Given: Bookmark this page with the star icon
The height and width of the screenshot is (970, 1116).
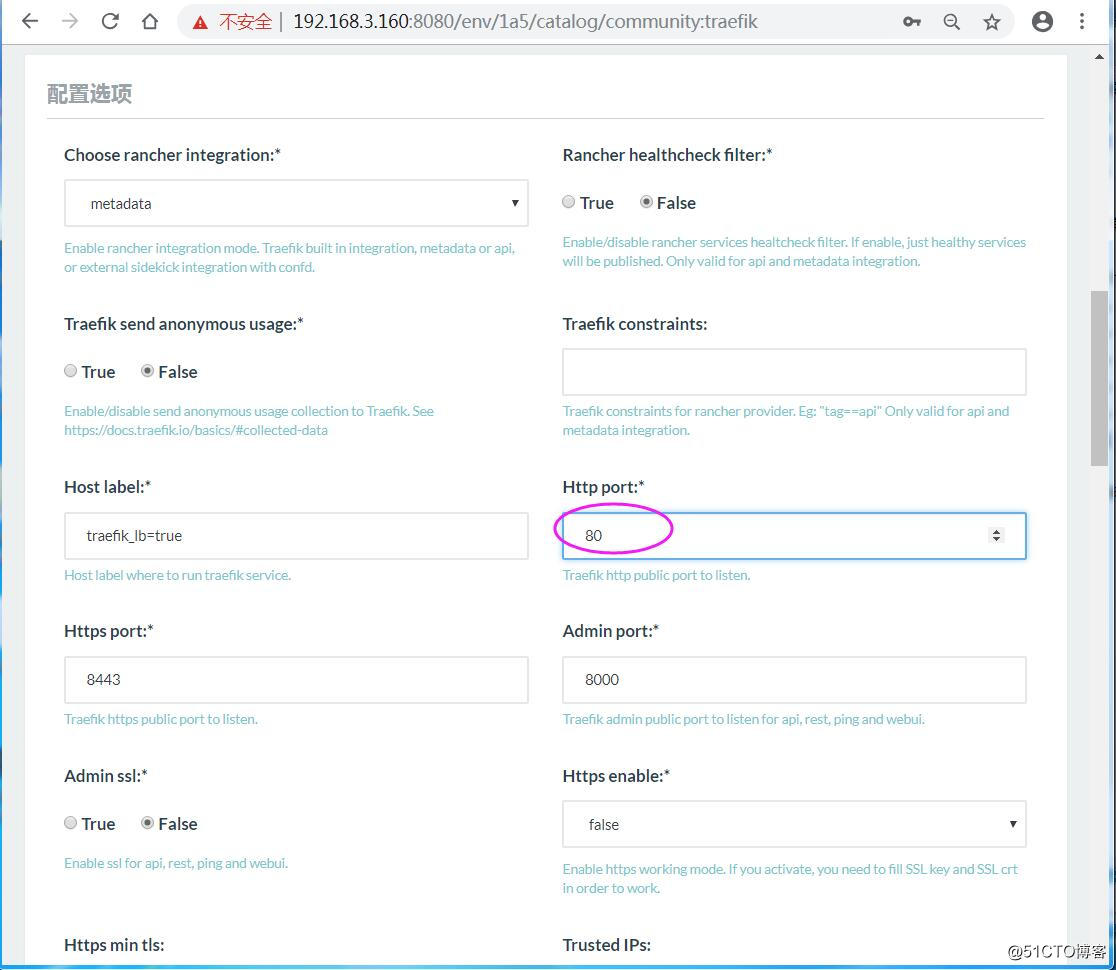Looking at the screenshot, I should [x=991, y=22].
